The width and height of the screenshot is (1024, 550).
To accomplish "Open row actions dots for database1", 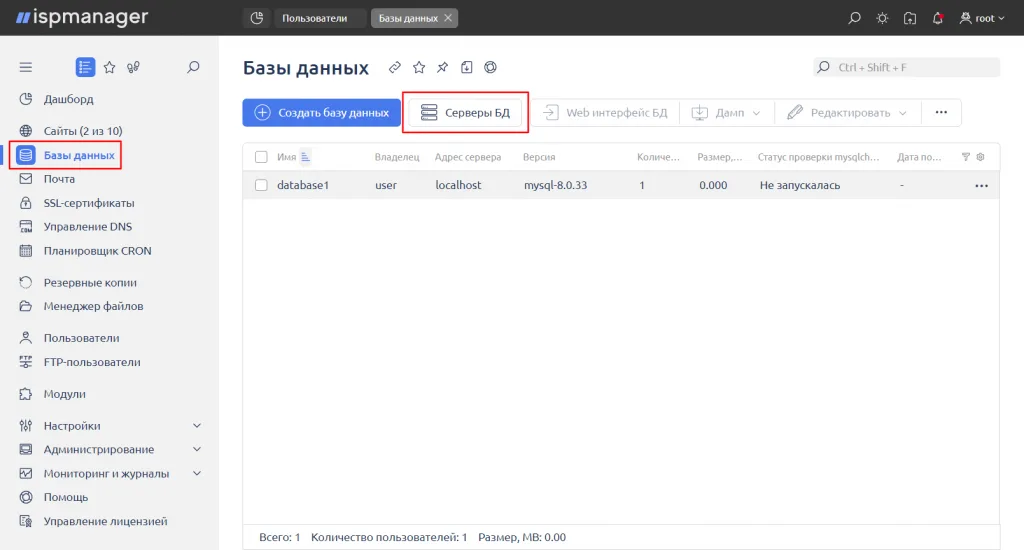I will point(982,186).
